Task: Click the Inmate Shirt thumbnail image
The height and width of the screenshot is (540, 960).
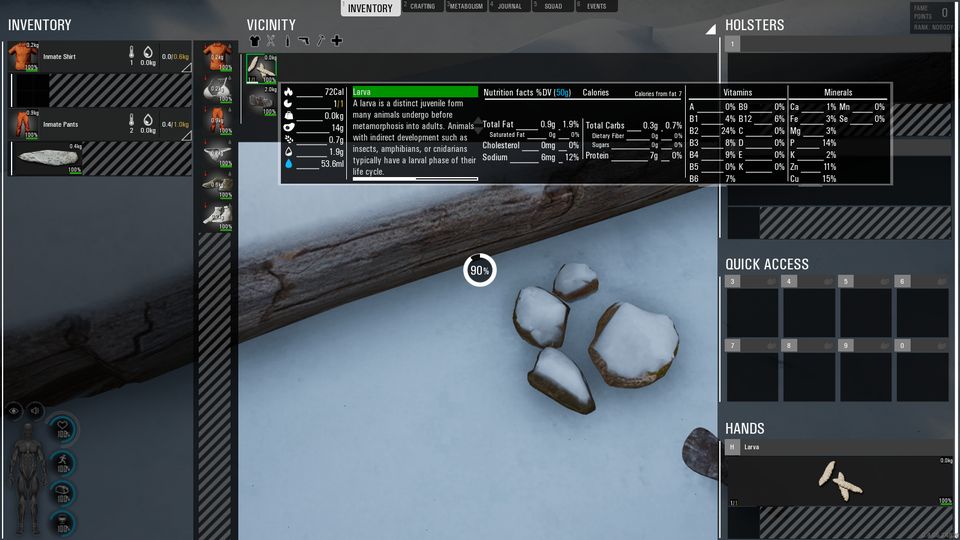Action: 23,56
